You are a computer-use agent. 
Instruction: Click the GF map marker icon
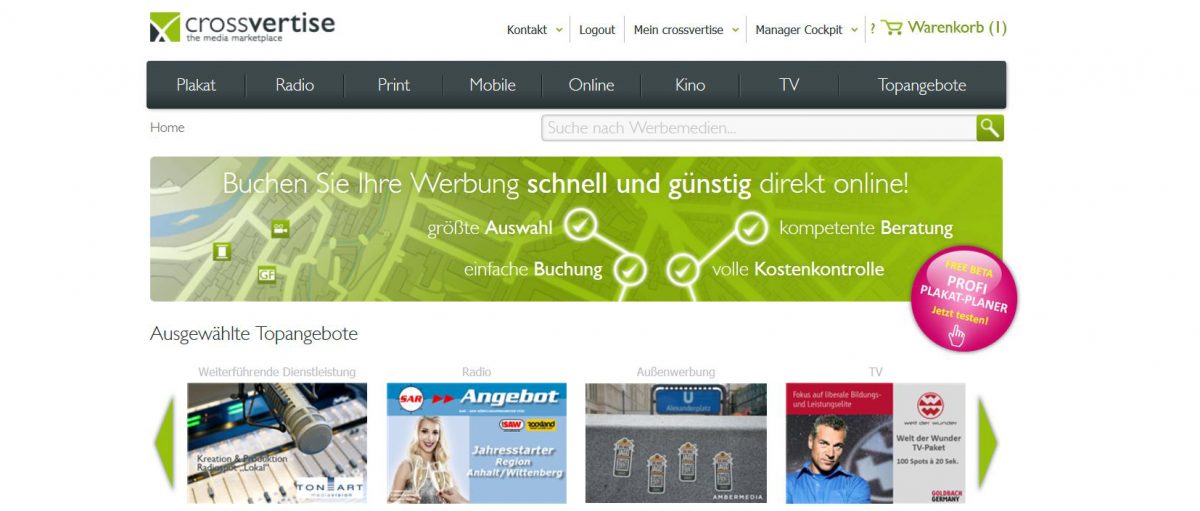[266, 273]
